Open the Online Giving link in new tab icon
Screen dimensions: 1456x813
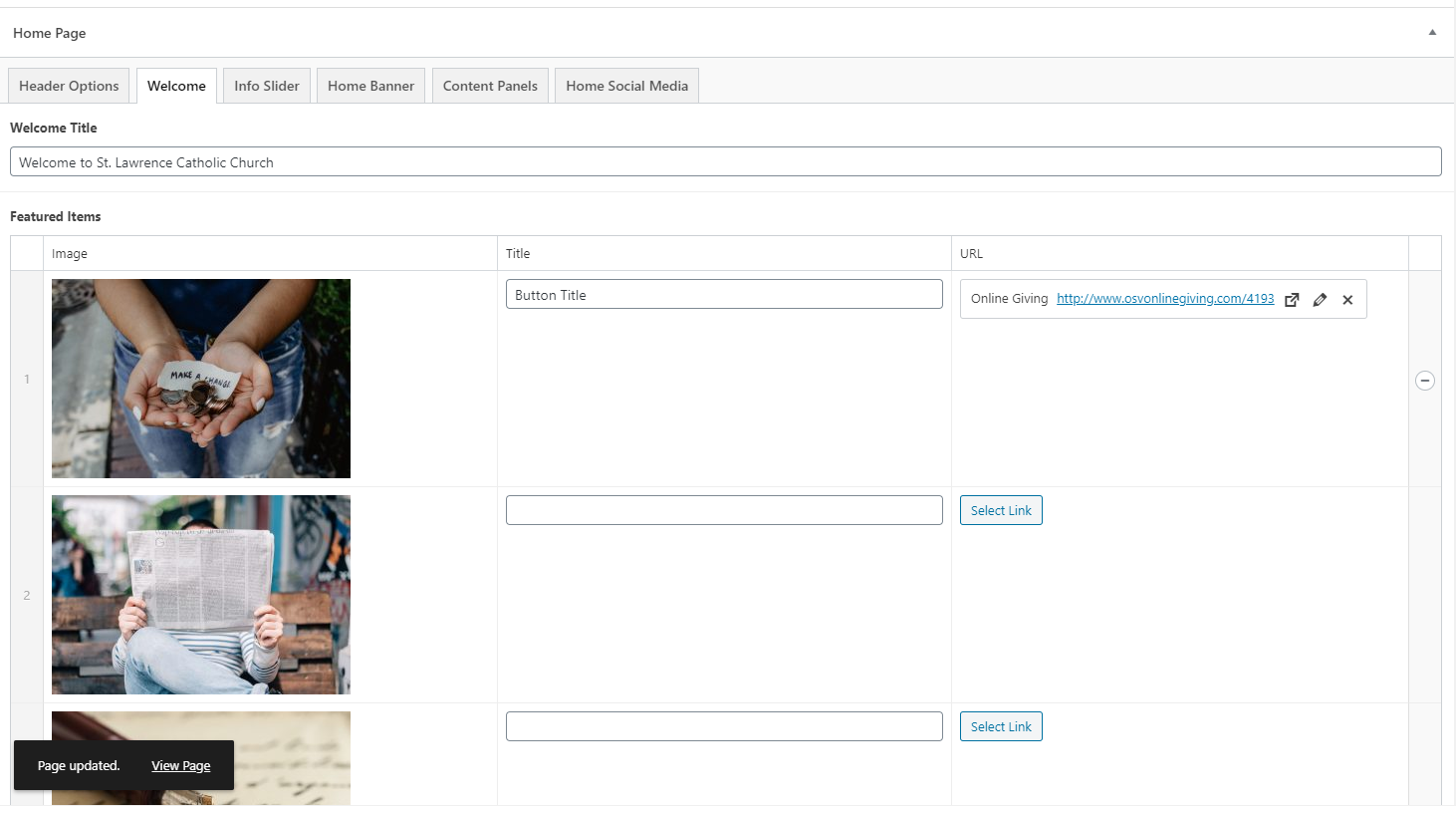[x=1292, y=300]
